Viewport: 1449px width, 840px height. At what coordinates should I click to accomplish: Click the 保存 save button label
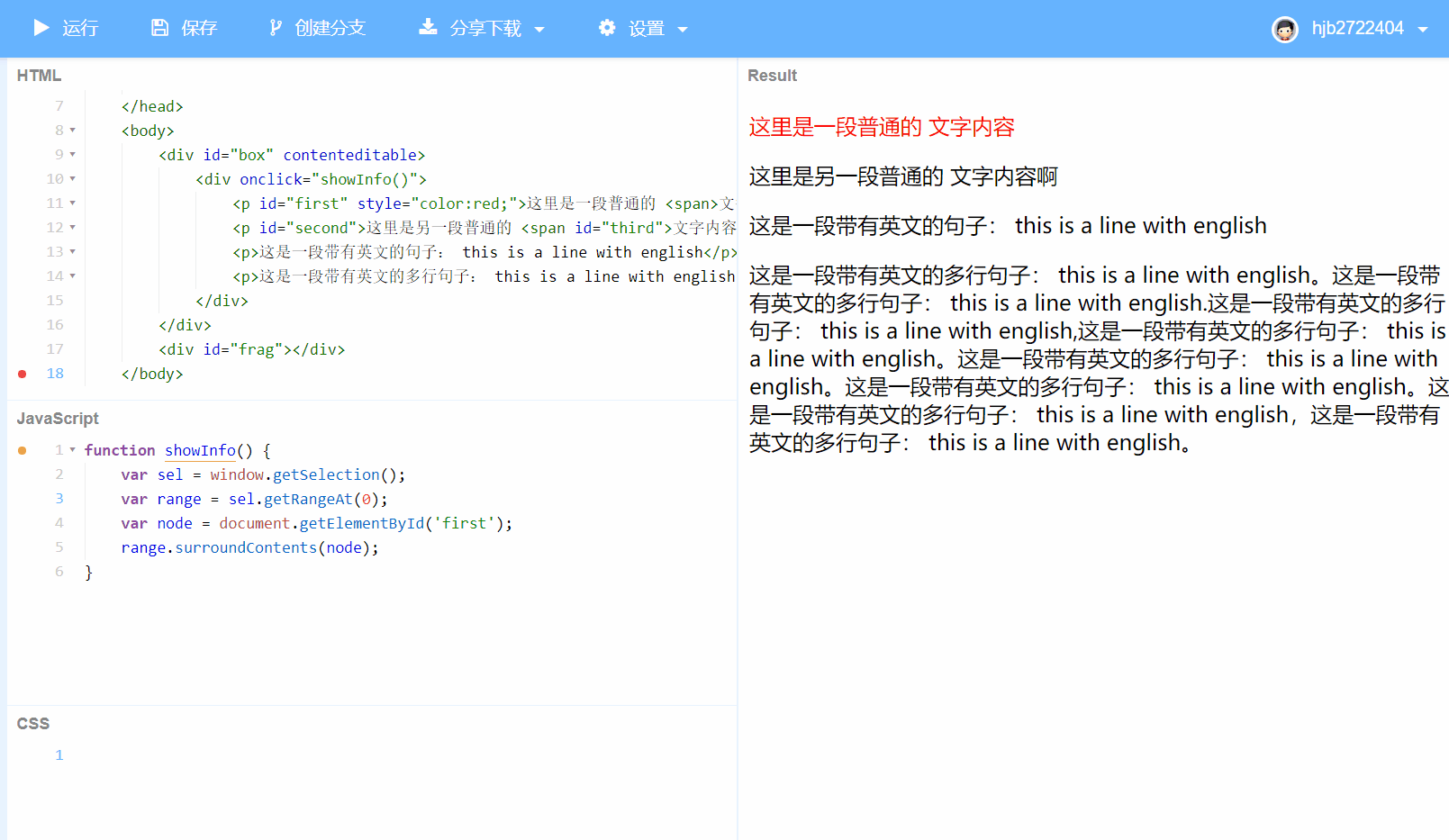coord(199,29)
